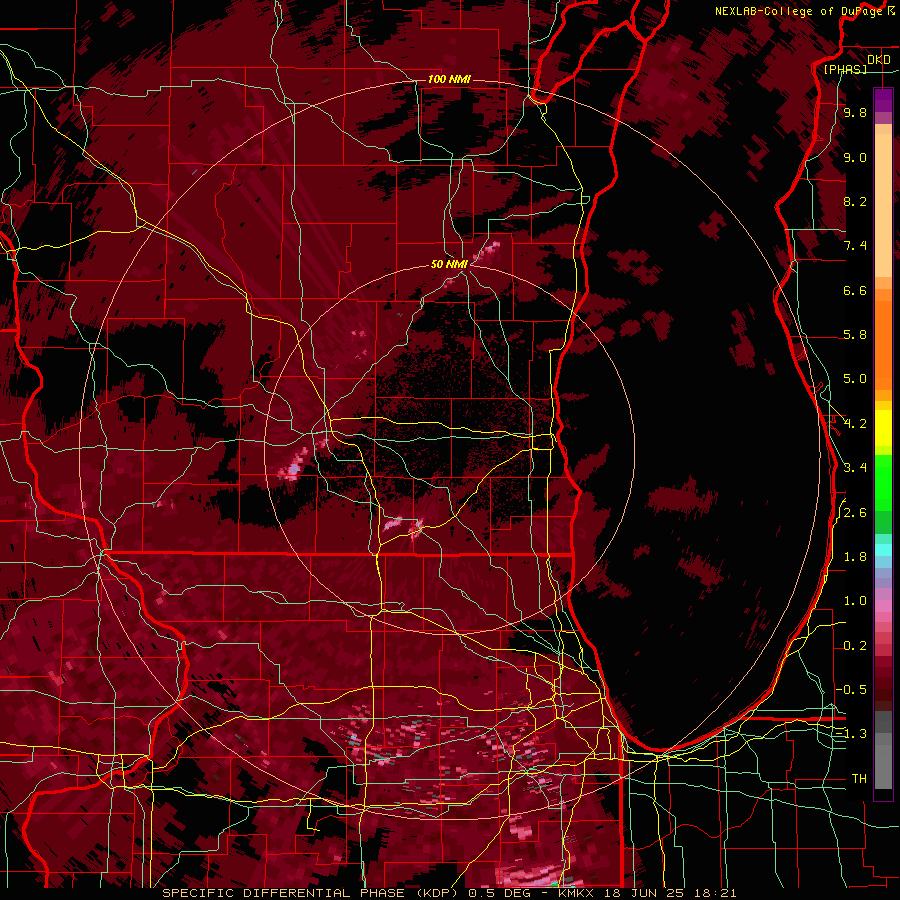This screenshot has width=900, height=900.
Task: Click the 7.4 value on the color scale
Action: point(855,246)
